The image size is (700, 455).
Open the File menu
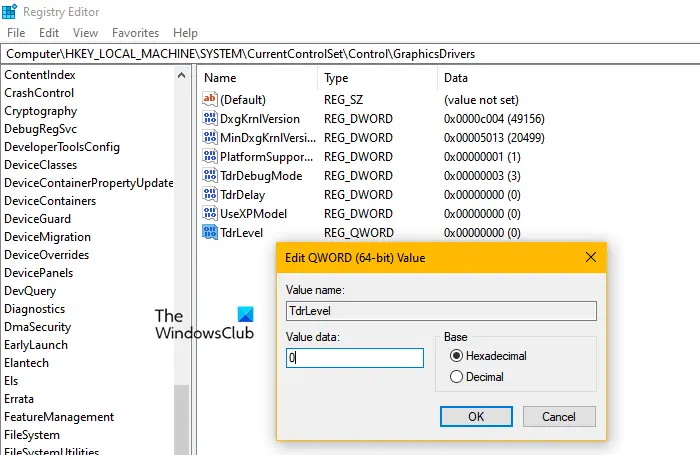(16, 33)
